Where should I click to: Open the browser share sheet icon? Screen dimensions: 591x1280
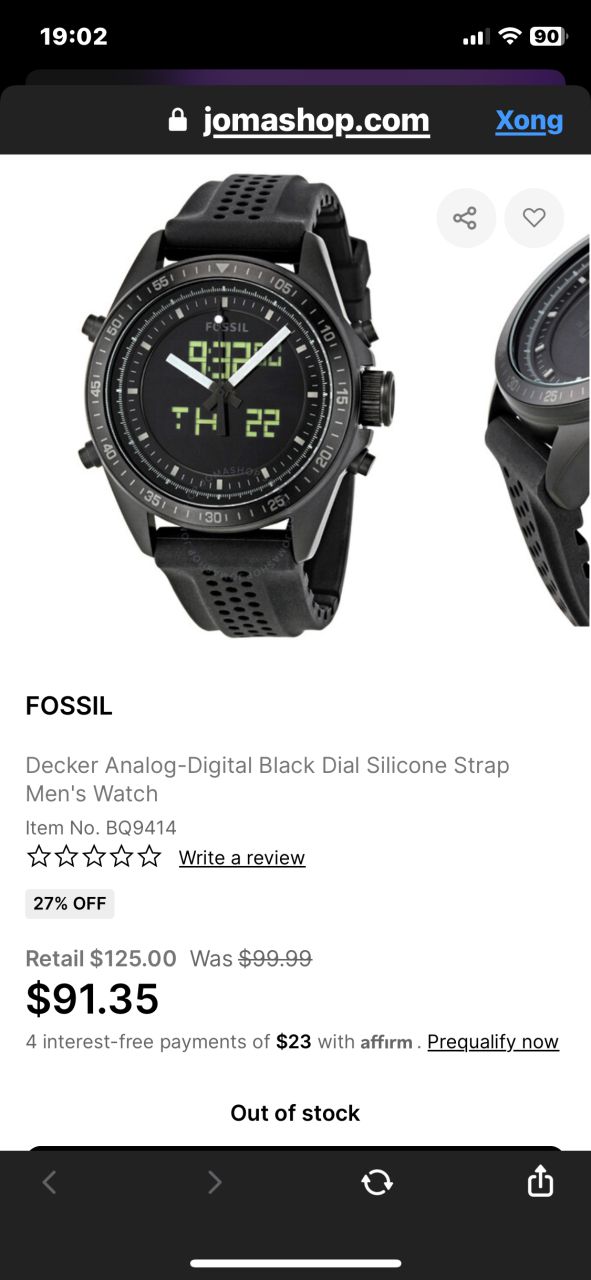540,1180
